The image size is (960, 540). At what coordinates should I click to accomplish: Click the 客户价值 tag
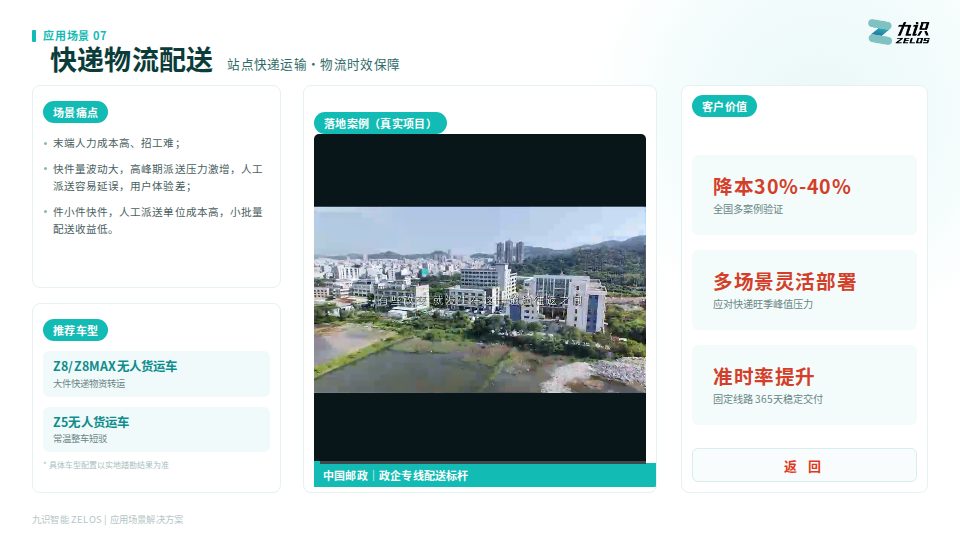coord(724,107)
